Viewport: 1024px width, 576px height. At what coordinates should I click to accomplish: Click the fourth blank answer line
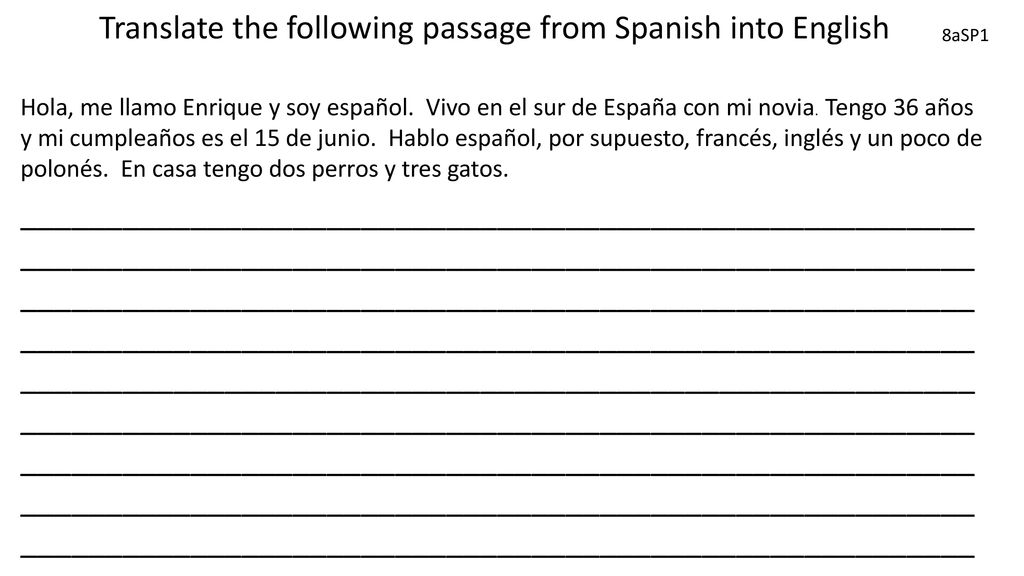click(498, 351)
